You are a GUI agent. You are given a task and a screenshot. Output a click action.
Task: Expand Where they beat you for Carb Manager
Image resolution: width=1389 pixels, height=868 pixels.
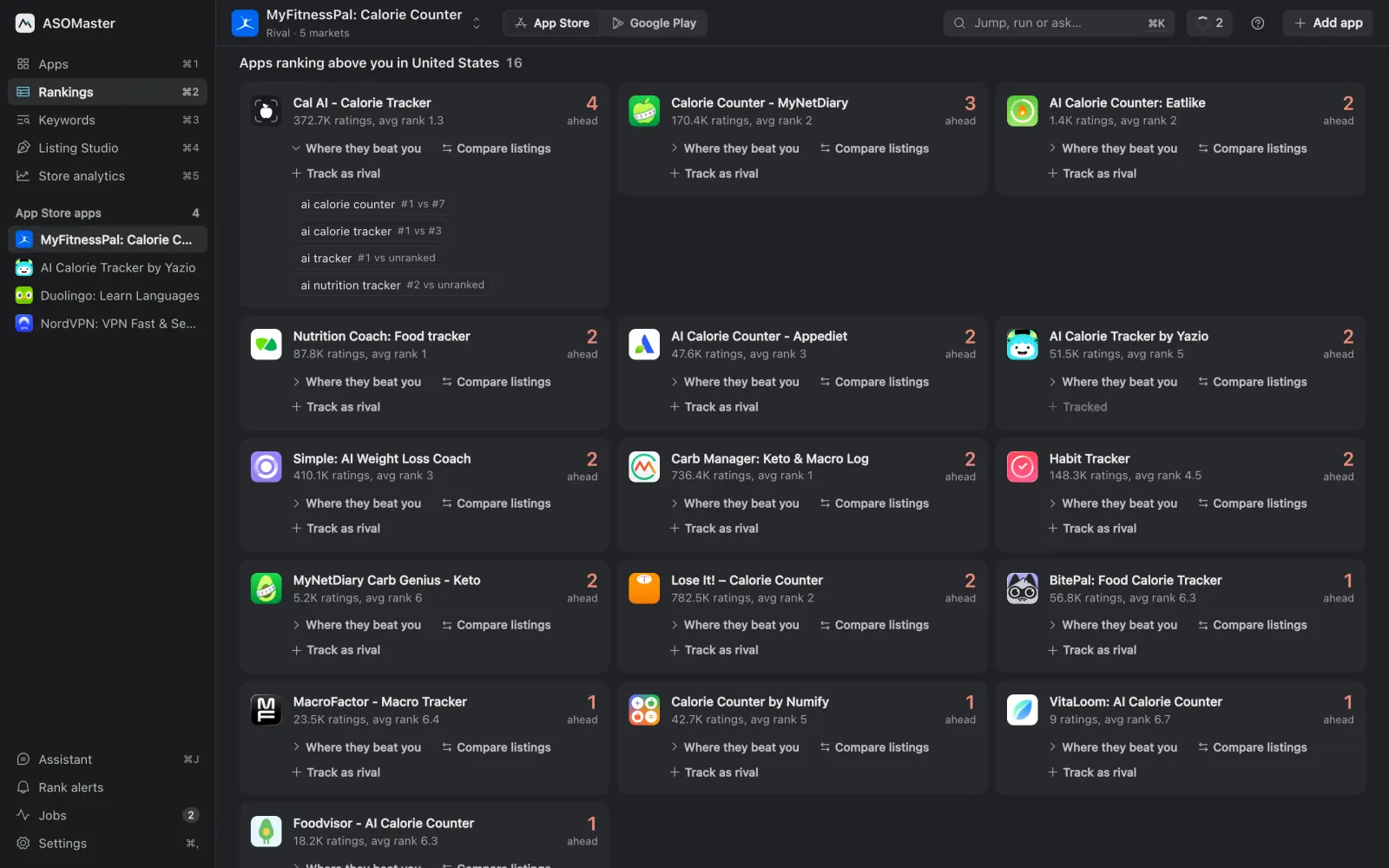(734, 503)
